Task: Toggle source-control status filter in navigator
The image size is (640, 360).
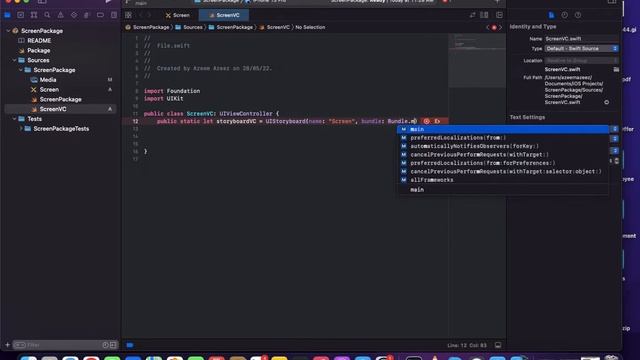Action: click(x=113, y=345)
